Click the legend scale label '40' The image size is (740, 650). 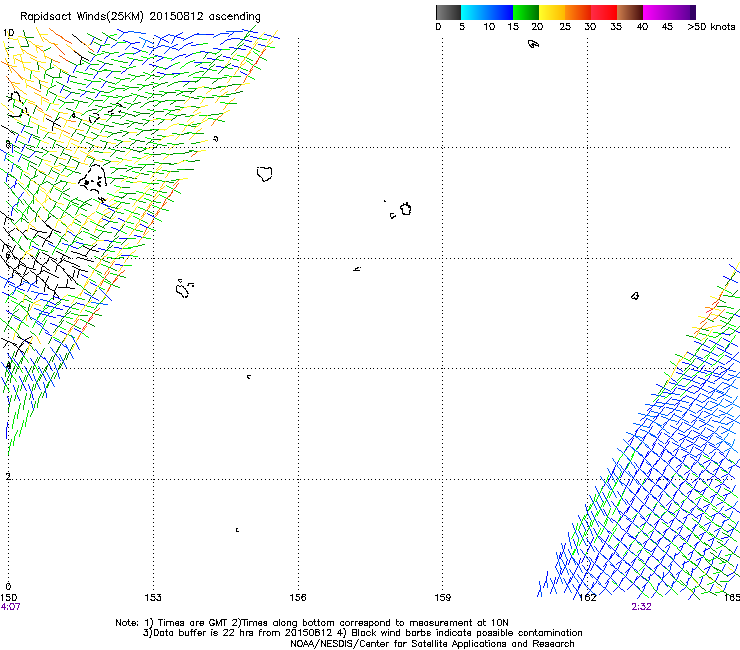pos(642,27)
